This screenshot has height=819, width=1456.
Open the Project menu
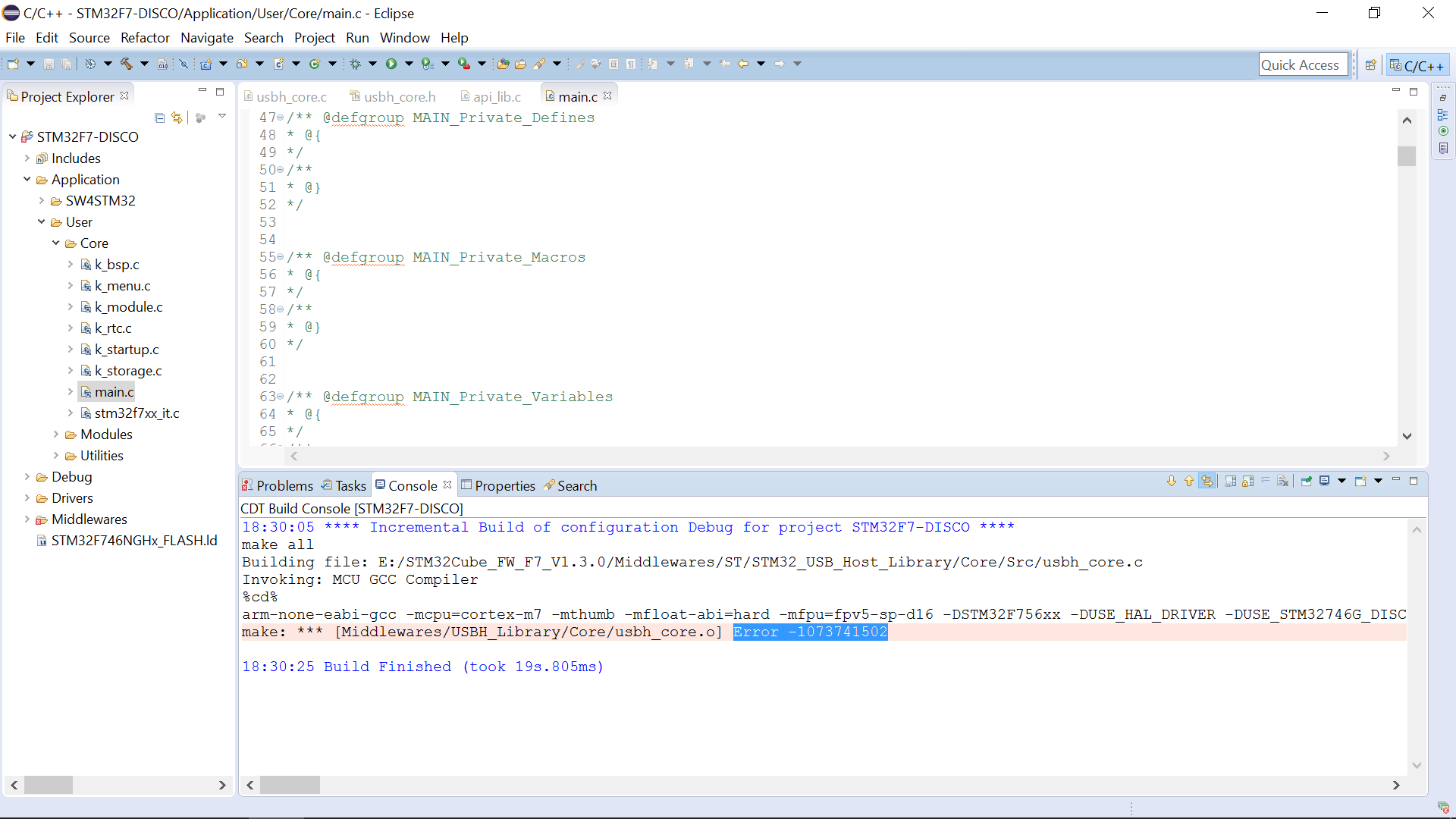314,38
